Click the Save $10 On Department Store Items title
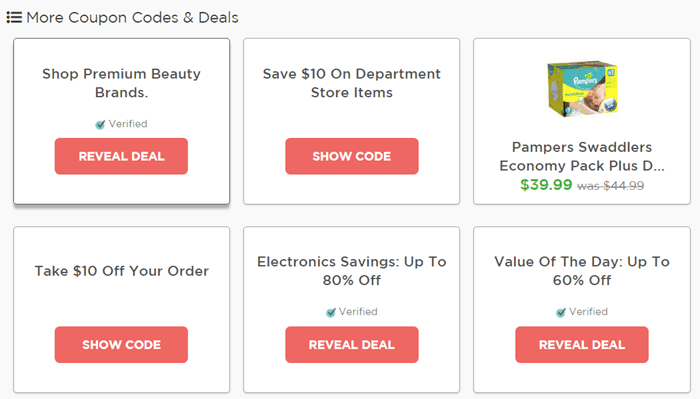The height and width of the screenshot is (399, 700). (352, 83)
